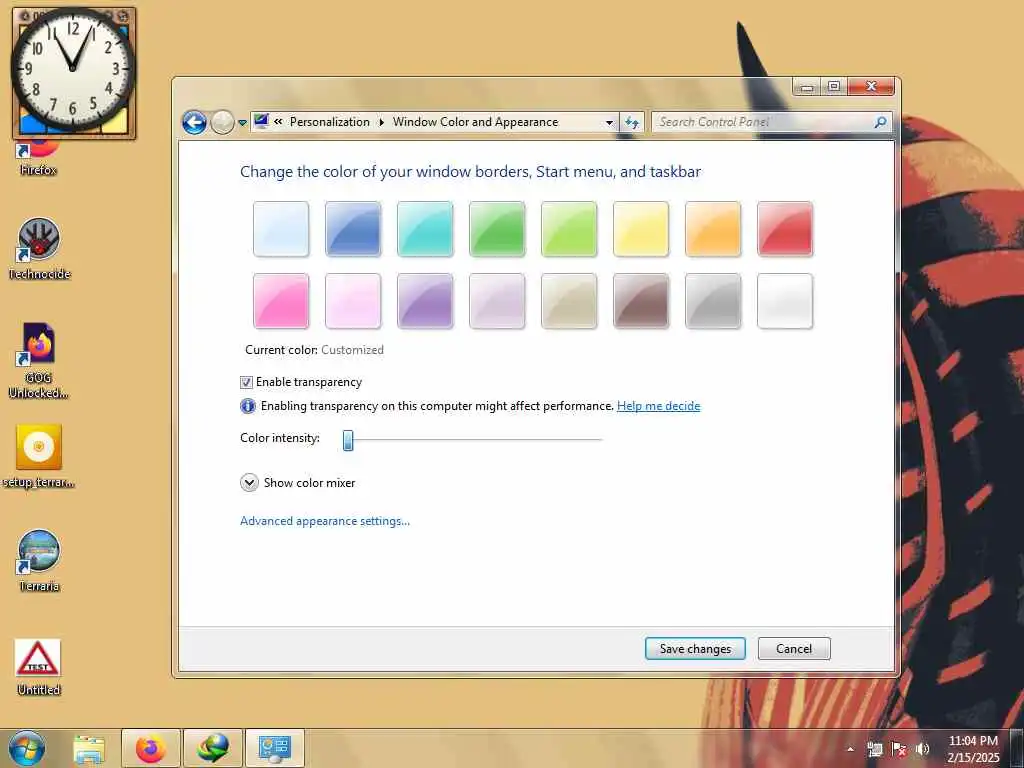
Task: Open the double-chevron breadcrumb overflow
Action: pyautogui.click(x=278, y=121)
